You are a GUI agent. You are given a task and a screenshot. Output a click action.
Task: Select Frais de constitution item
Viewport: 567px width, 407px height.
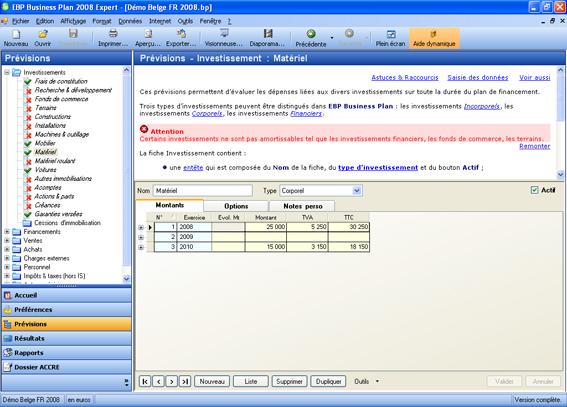61,81
